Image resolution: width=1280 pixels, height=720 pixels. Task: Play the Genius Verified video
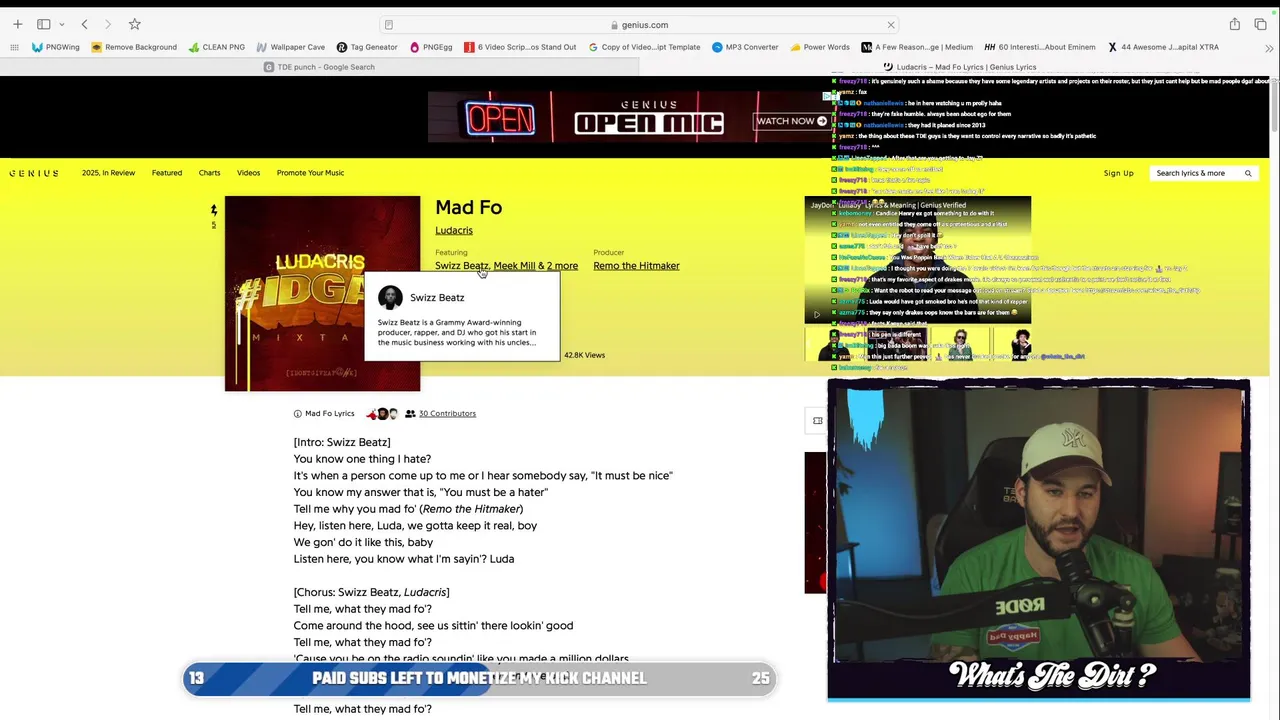(x=816, y=314)
